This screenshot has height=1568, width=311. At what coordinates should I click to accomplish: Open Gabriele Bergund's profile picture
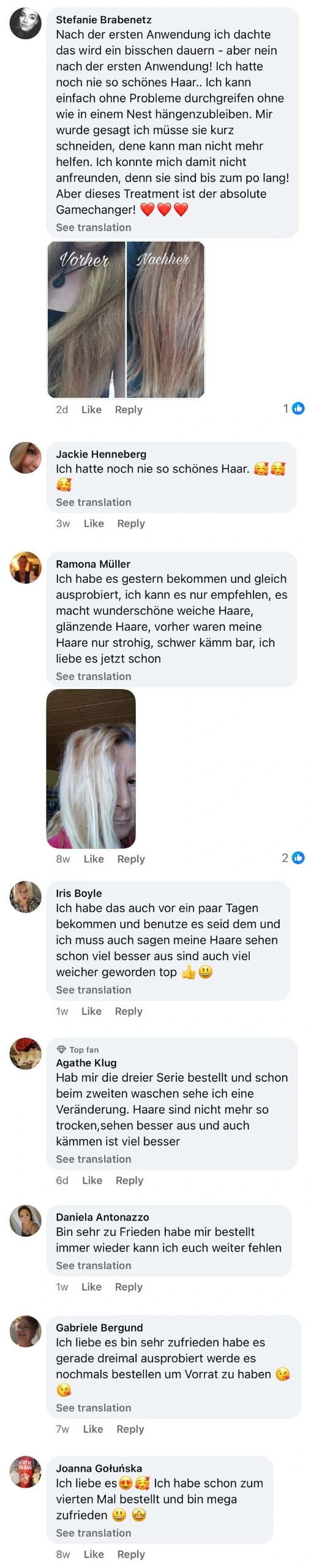tap(26, 1330)
